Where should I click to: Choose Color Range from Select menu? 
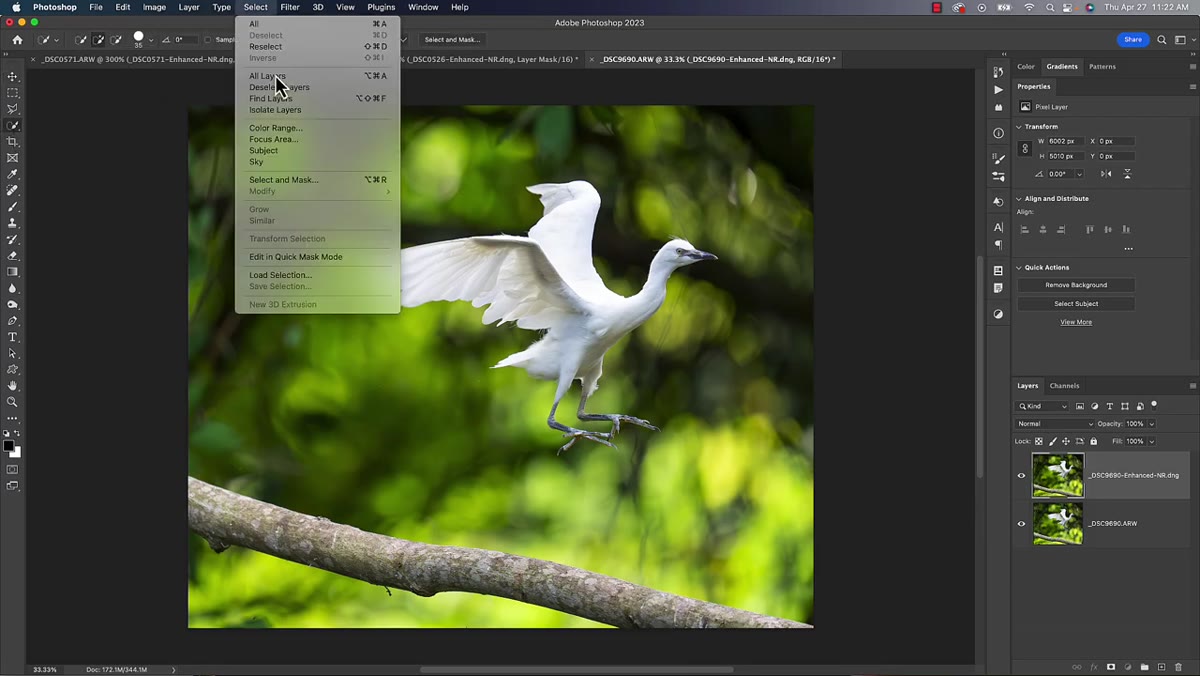tap(276, 128)
